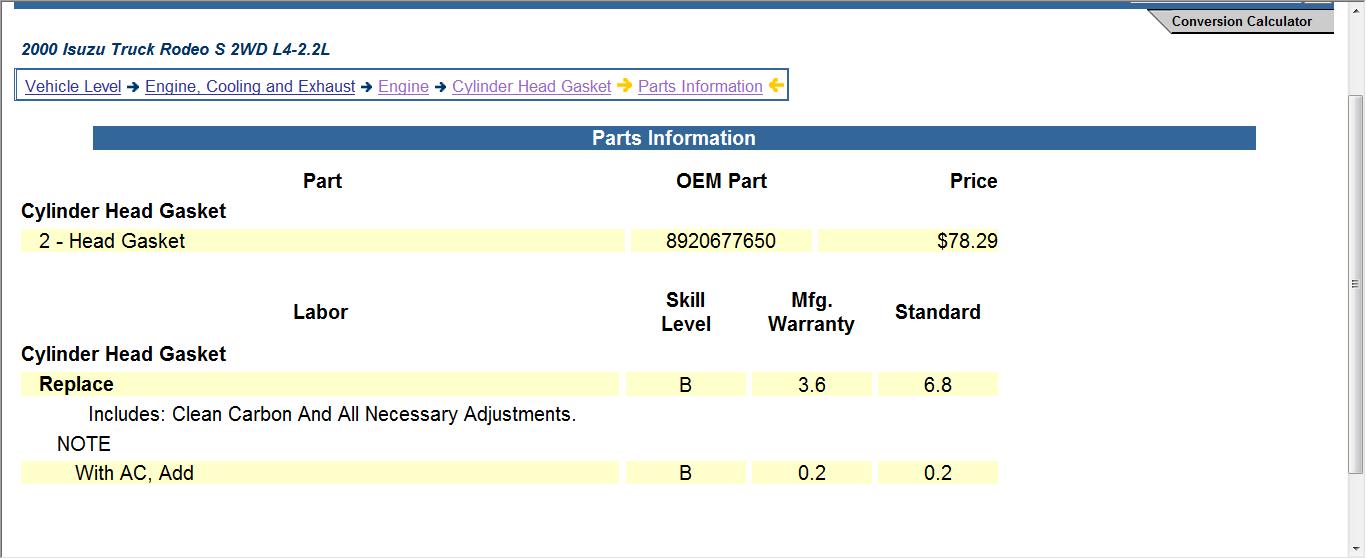Navigate to Engine breadcrumb link
The image size is (1366, 559).
tap(403, 86)
